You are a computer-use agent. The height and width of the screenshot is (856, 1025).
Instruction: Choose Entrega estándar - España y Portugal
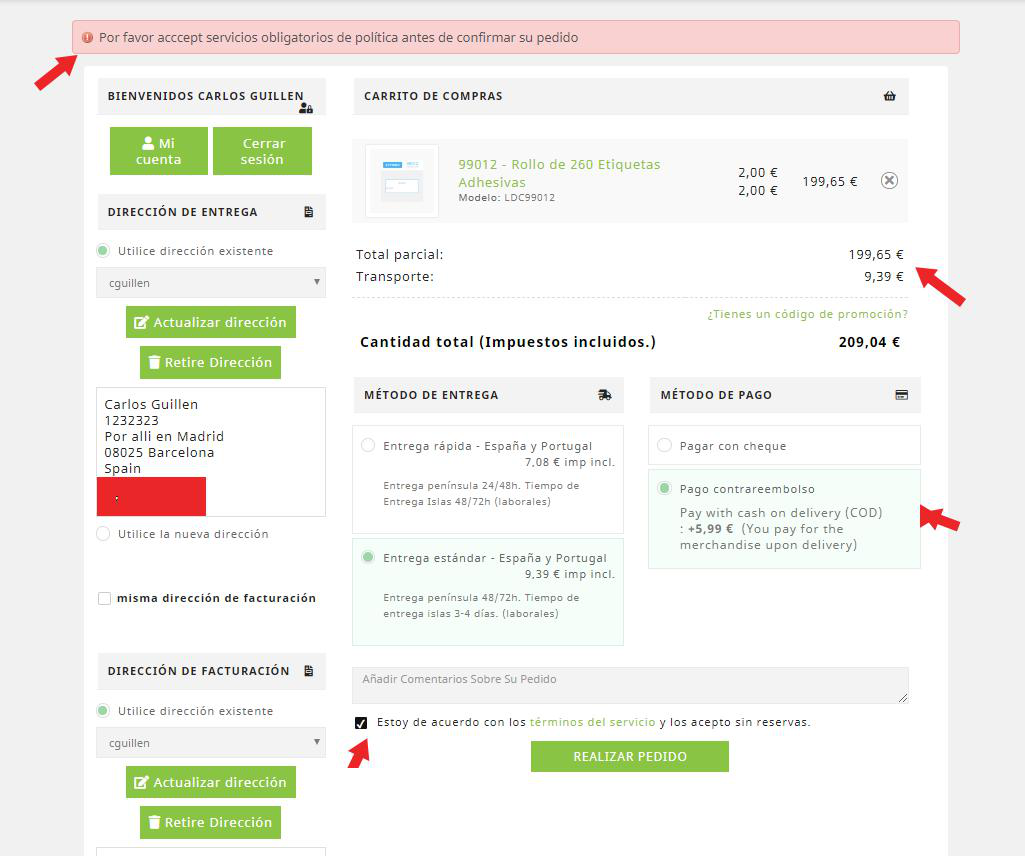tap(368, 557)
